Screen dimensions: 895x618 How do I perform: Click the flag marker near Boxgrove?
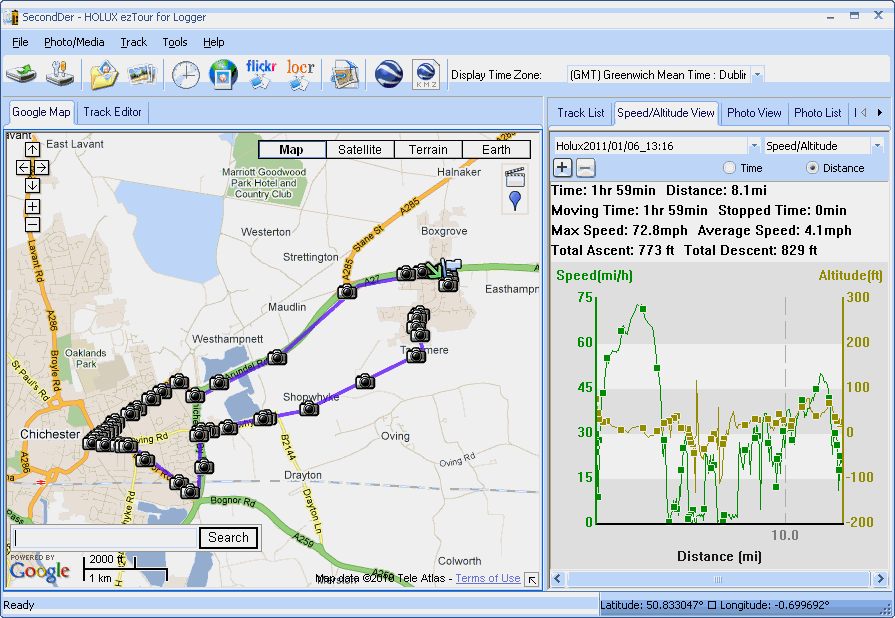[x=452, y=266]
